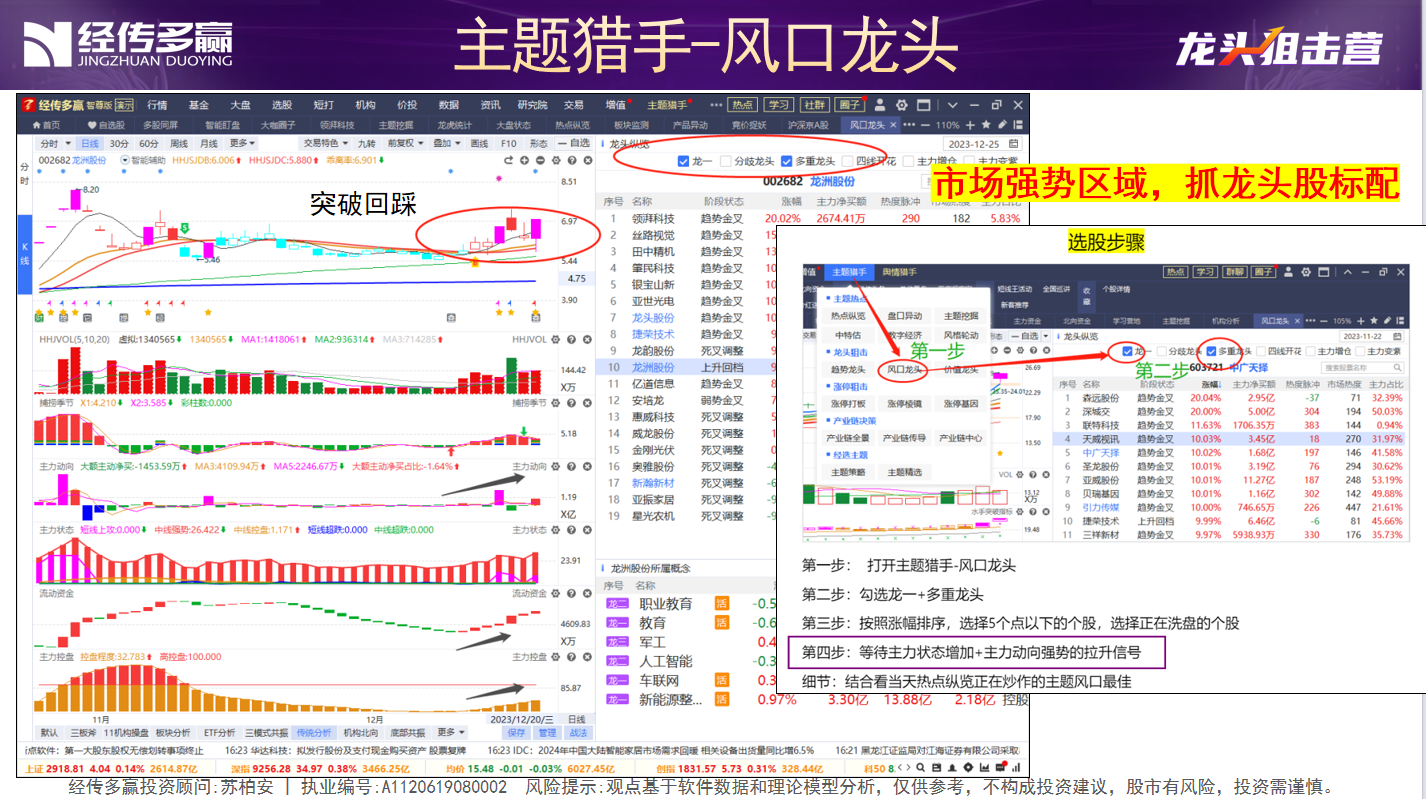Open the 选股 menu in main menu bar
The image size is (1426, 799).
coord(281,105)
